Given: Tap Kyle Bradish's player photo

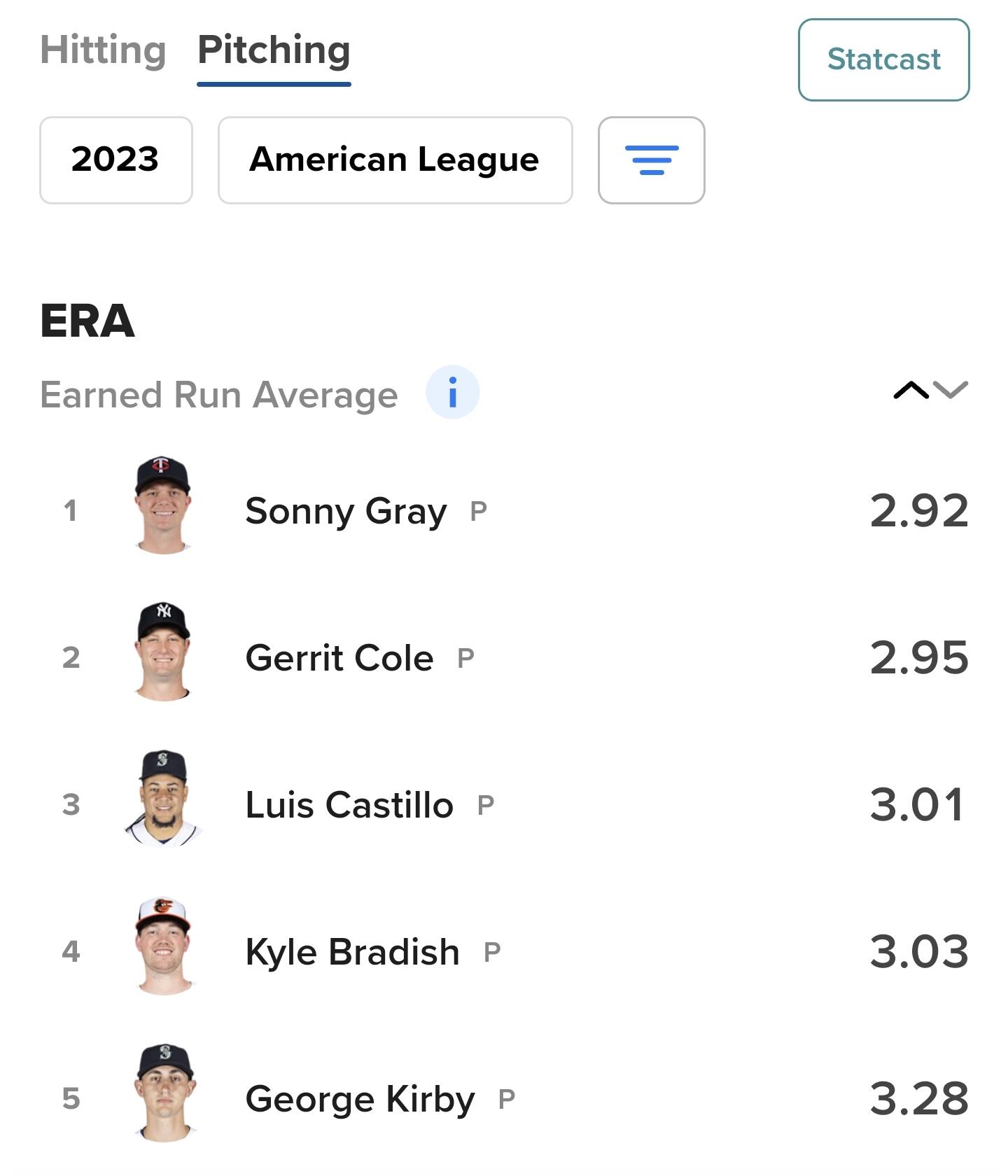Looking at the screenshot, I should pos(162,946).
